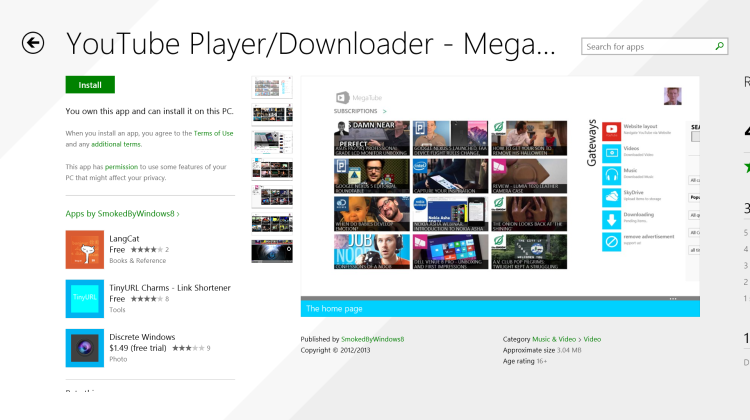Select the sixth screenshot thumbnail
Viewport: 750px width, 420px height.
272,224
